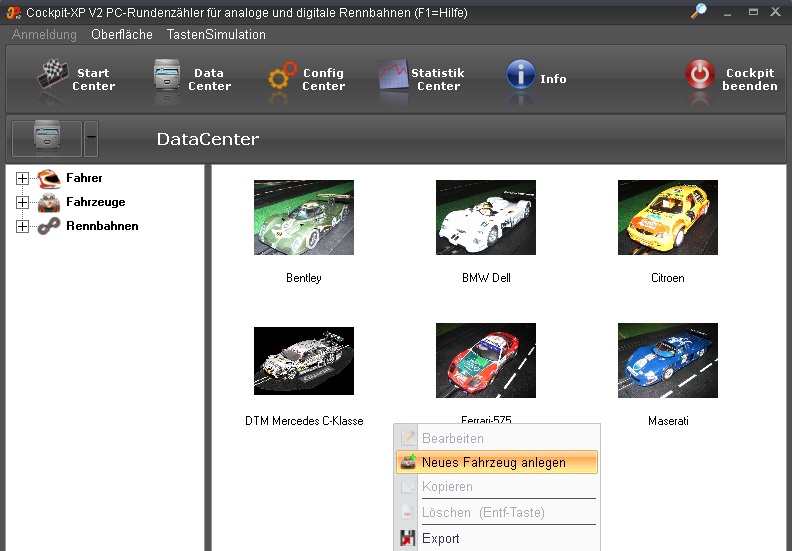Viewport: 792px width, 551px height.
Task: Open the TastenSimulation menu
Action: coord(216,34)
